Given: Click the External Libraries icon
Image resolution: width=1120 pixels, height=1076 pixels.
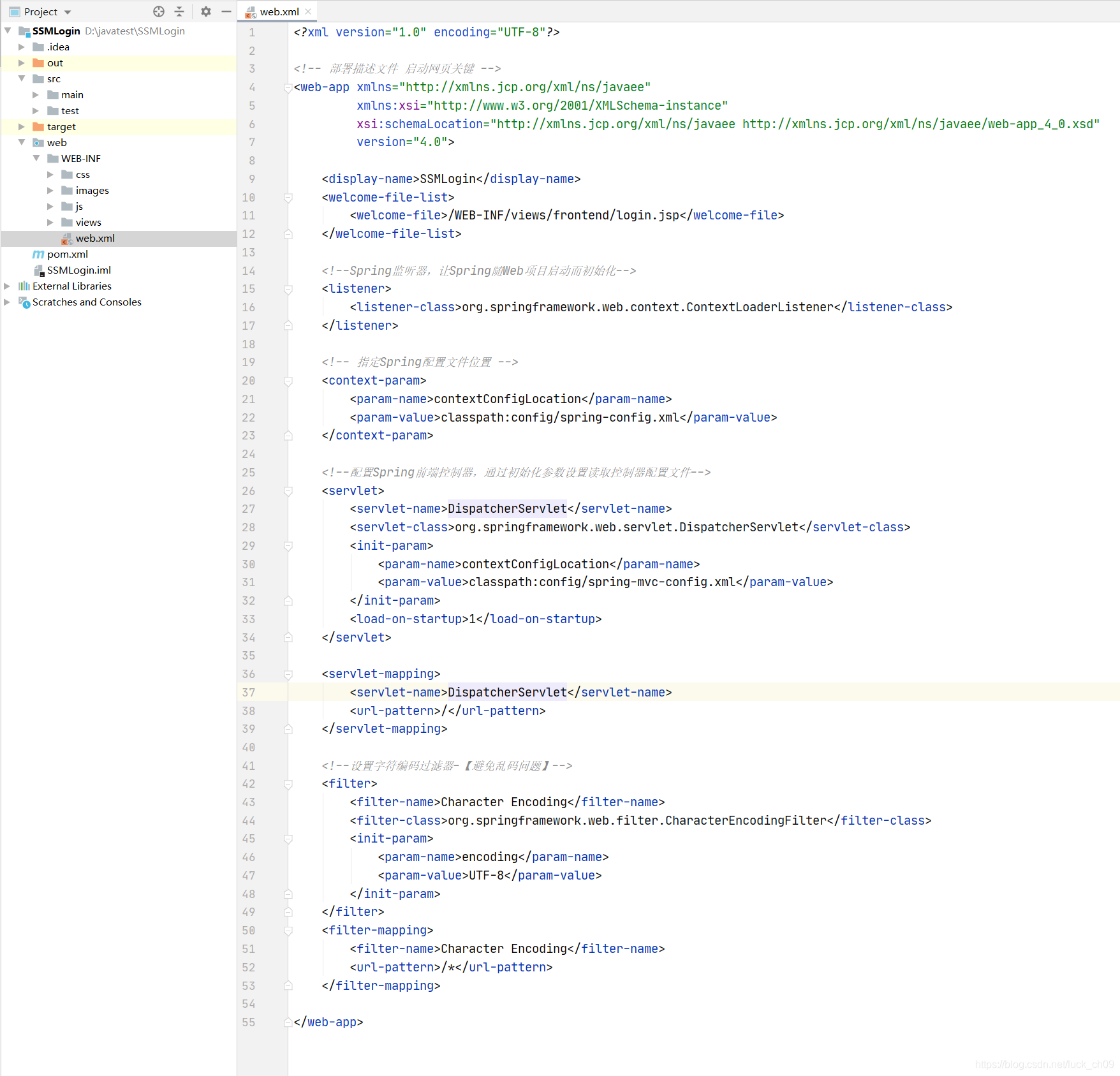Looking at the screenshot, I should [24, 286].
